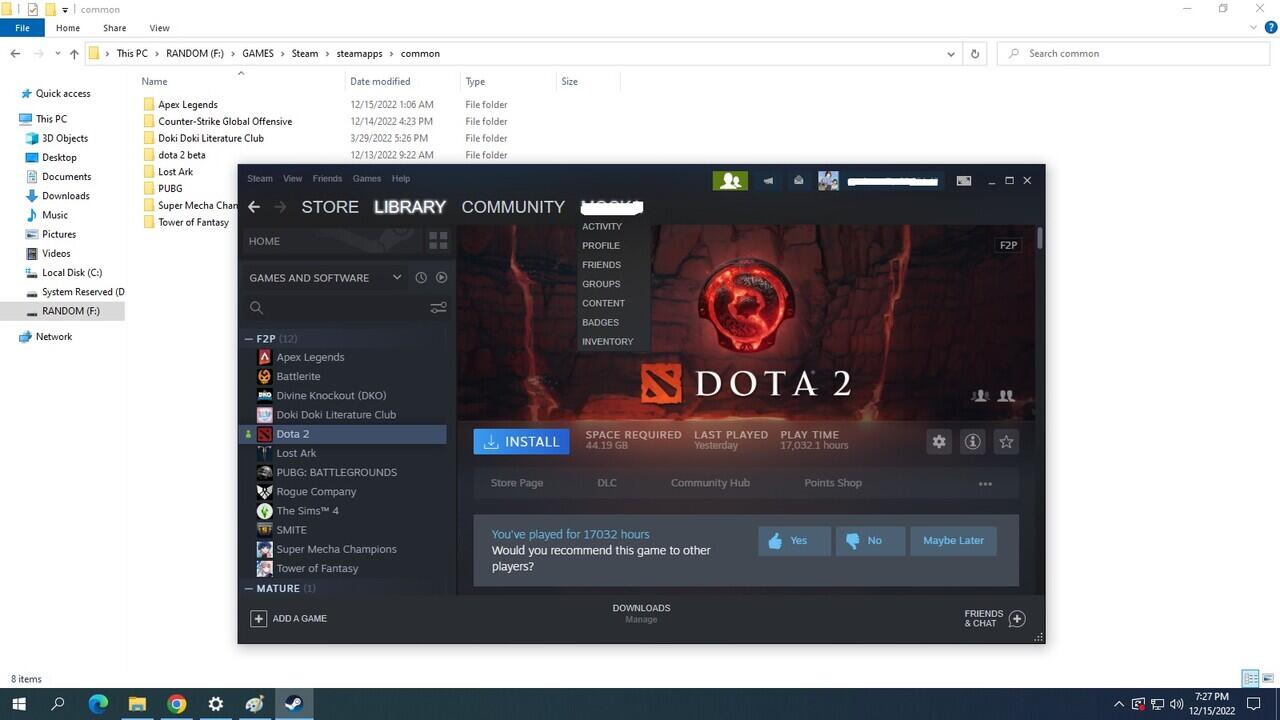Open the address bar history dropdown in Explorer
The height and width of the screenshot is (720, 1280).
pos(951,54)
